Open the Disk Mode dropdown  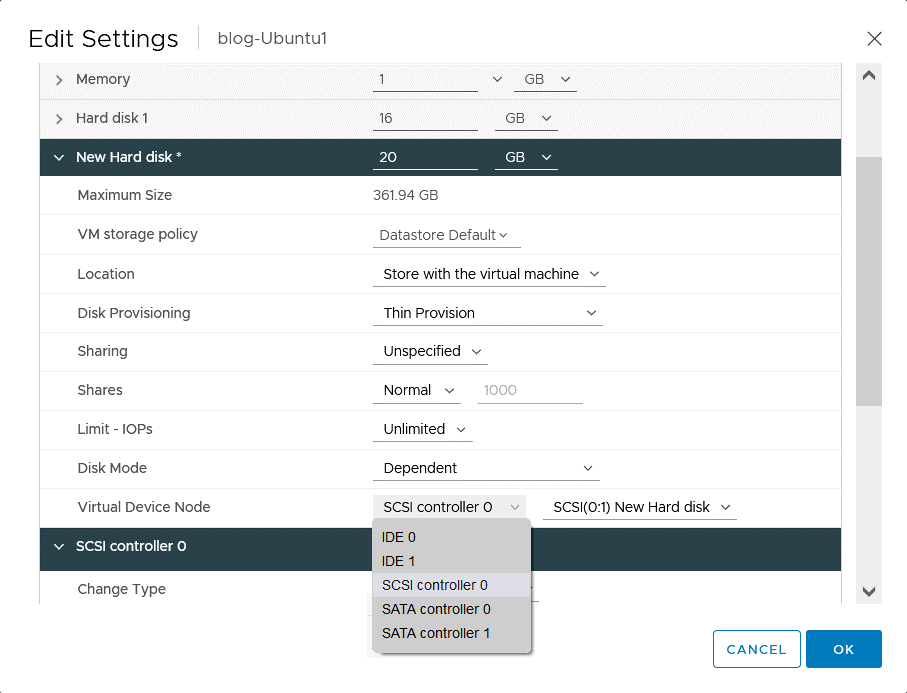pyautogui.click(x=486, y=467)
